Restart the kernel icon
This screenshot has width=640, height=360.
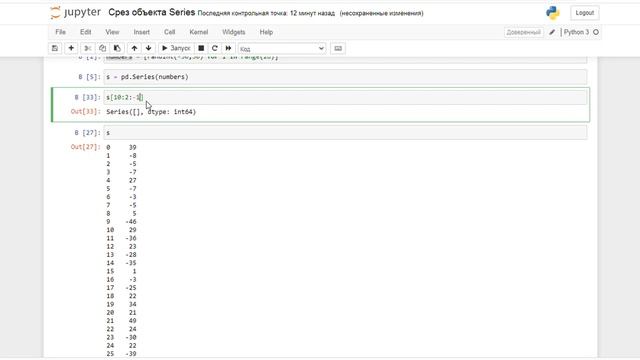(215, 48)
